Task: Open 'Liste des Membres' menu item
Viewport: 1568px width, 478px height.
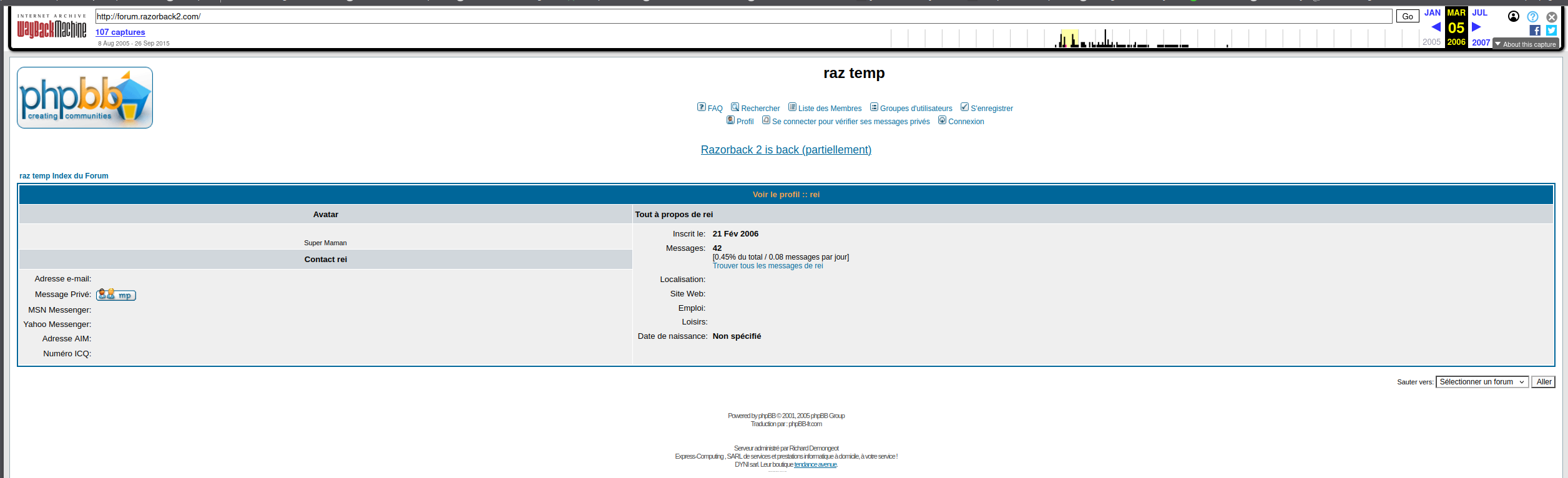Action: pos(830,109)
